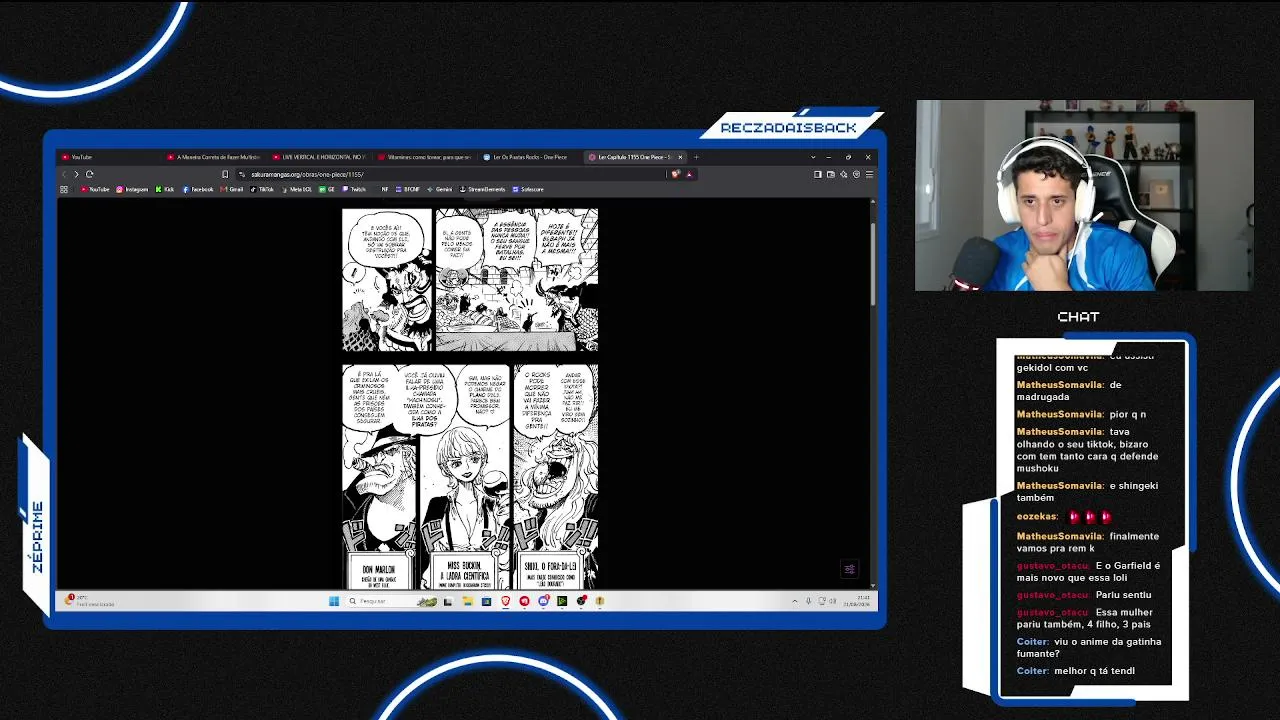Image resolution: width=1280 pixels, height=720 pixels.
Task: Open the Windows Start menu
Action: tap(333, 601)
